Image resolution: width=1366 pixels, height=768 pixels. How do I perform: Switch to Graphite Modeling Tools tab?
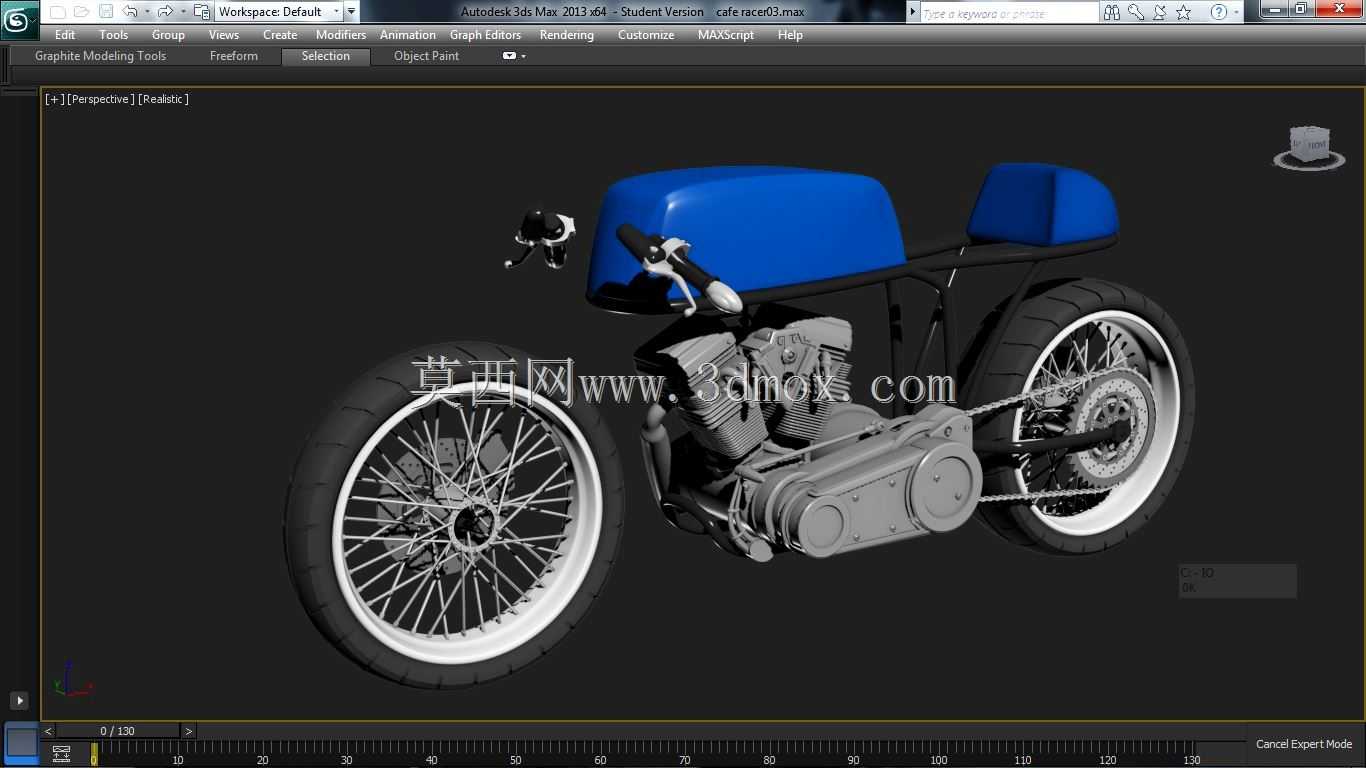pyautogui.click(x=100, y=56)
